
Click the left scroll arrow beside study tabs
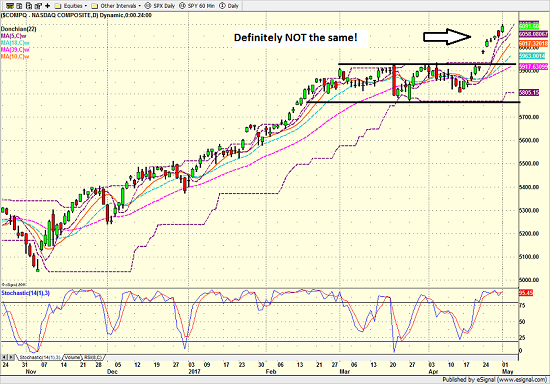click(x=4, y=357)
